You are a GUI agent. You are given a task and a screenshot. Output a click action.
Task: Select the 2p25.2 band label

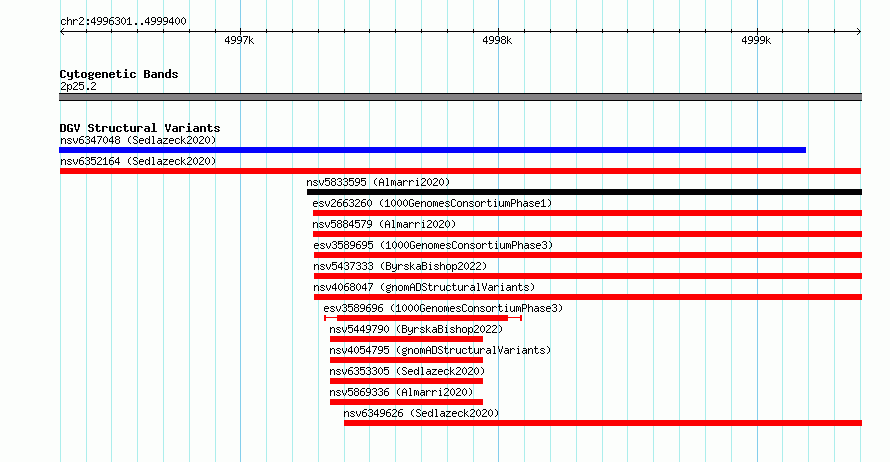tap(78, 86)
